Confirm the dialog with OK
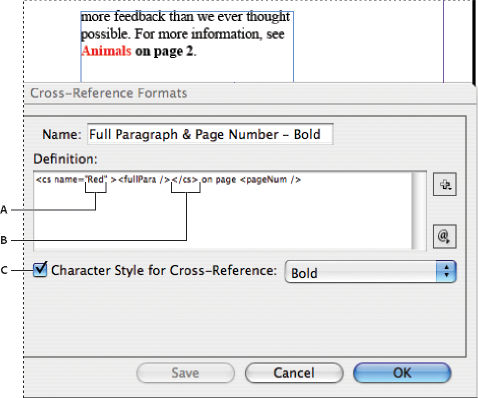Image resolution: width=478 pixels, height=398 pixels. [x=402, y=373]
